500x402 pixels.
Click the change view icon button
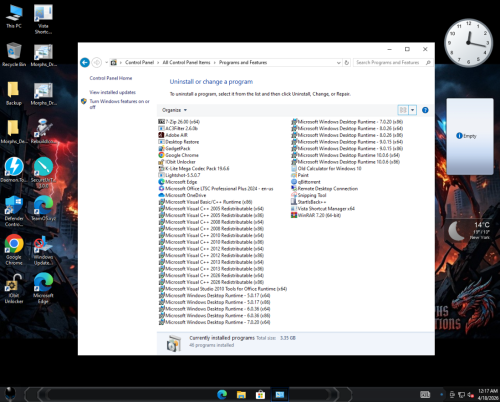click(x=403, y=110)
